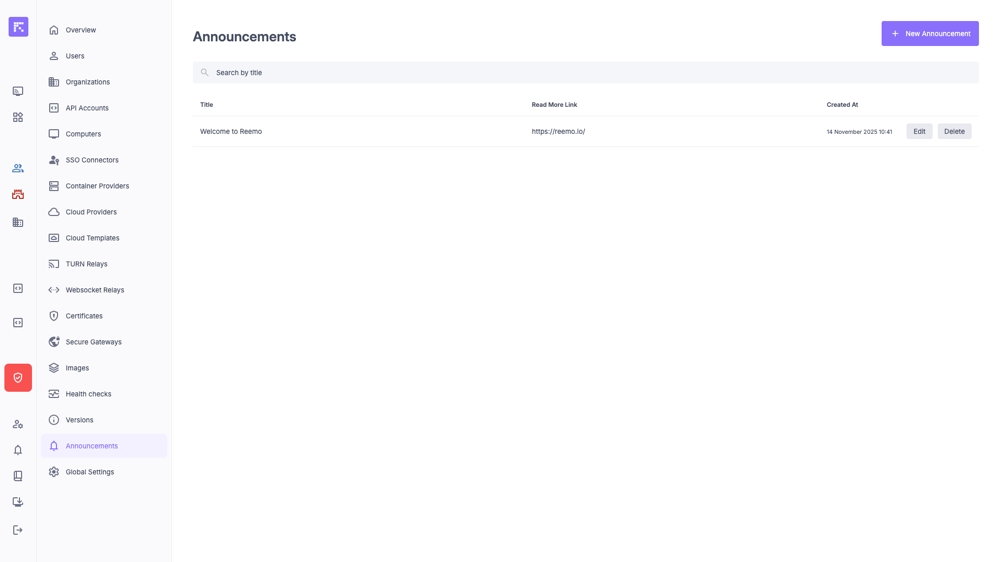Viewport: 1000px width, 562px height.
Task: Open Container Providers section
Action: pos(97,186)
